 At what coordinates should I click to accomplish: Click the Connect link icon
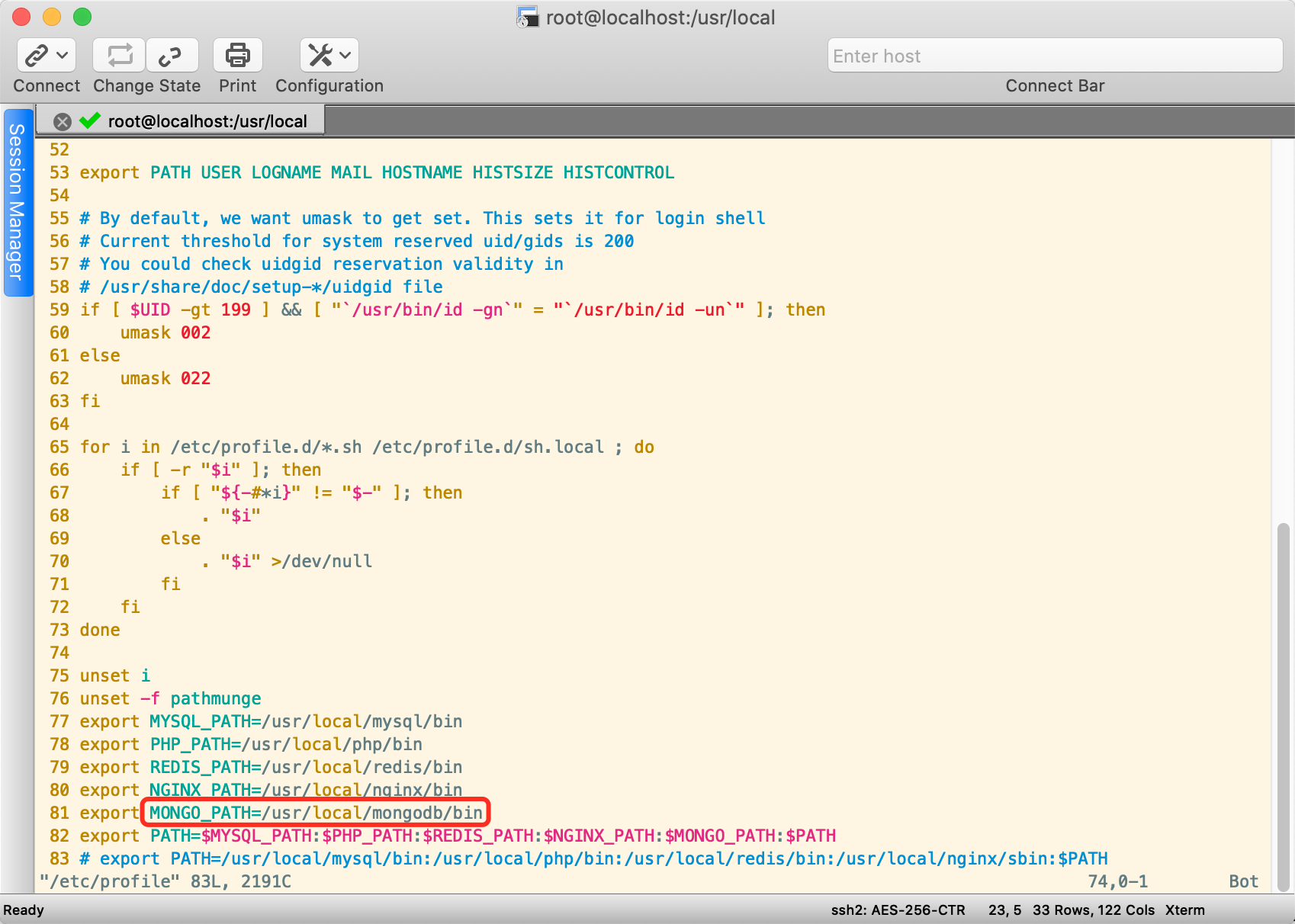[x=37, y=56]
